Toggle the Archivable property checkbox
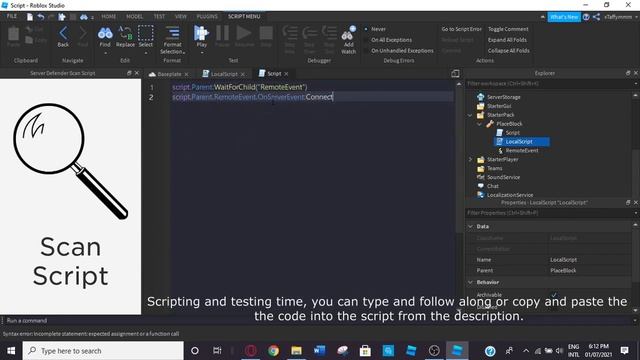Image resolution: width=640 pixels, height=360 pixels. click(554, 295)
